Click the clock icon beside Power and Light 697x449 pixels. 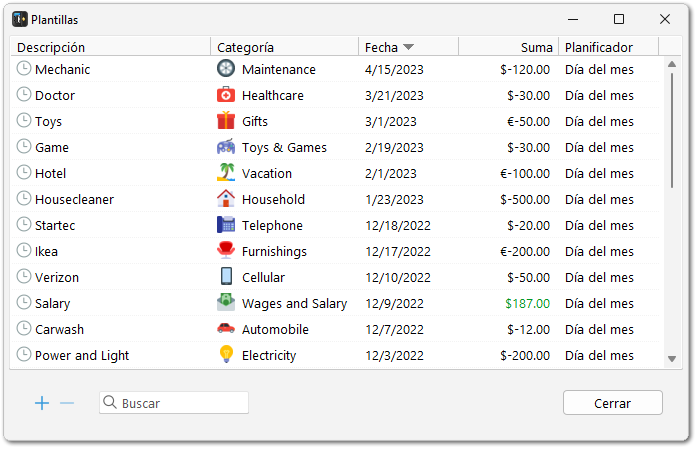[x=24, y=354]
